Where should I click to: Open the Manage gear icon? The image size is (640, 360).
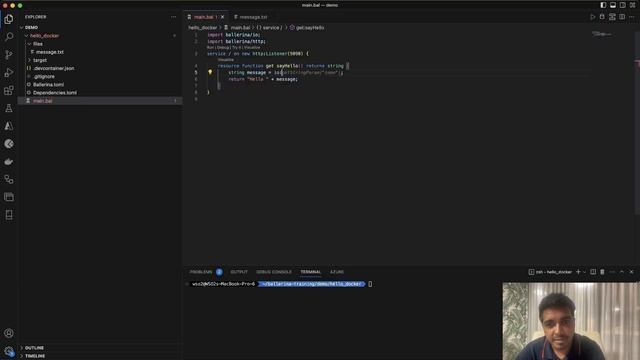[x=9, y=351]
